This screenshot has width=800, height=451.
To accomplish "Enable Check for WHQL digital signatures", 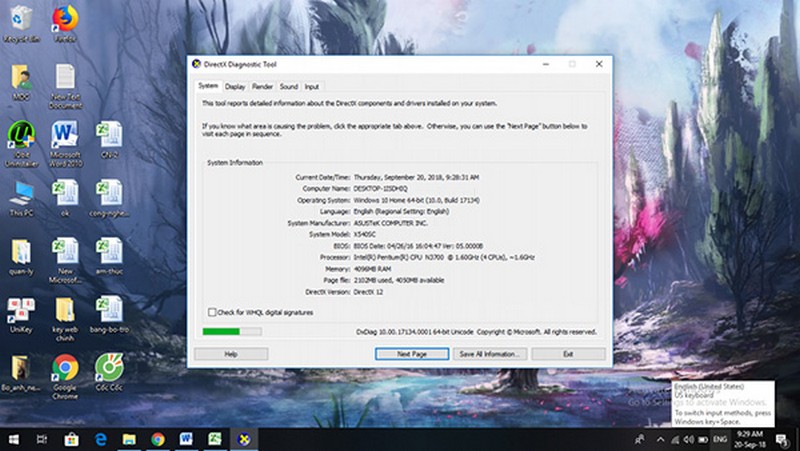I will click(x=211, y=312).
